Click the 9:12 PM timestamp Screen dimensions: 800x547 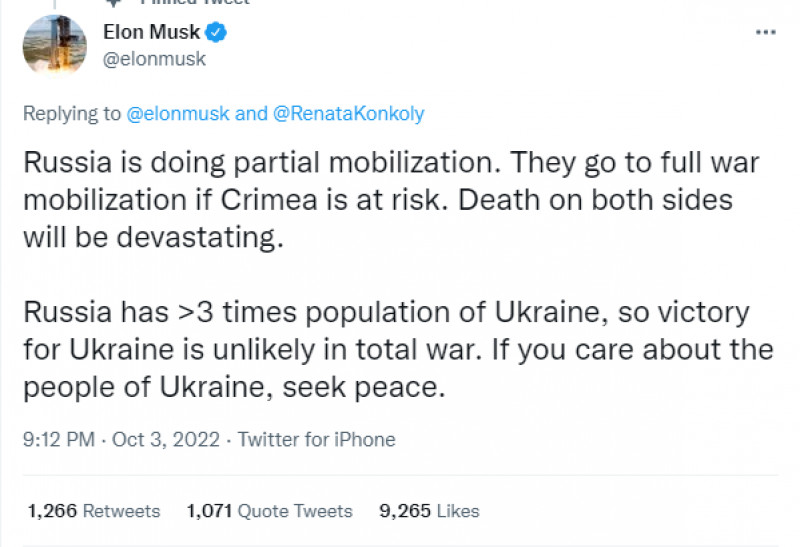pyautogui.click(x=59, y=439)
